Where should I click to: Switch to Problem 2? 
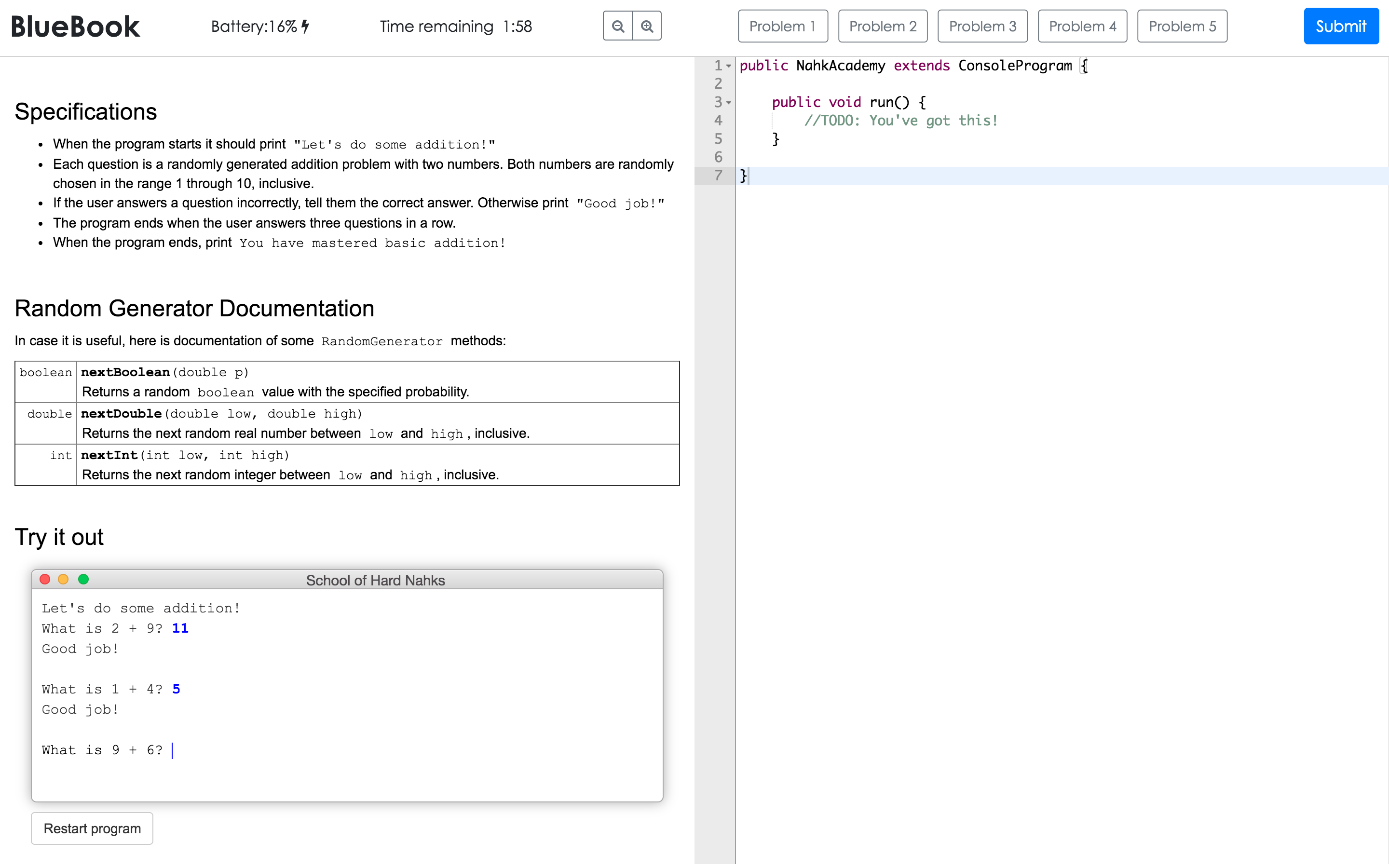pyautogui.click(x=882, y=27)
